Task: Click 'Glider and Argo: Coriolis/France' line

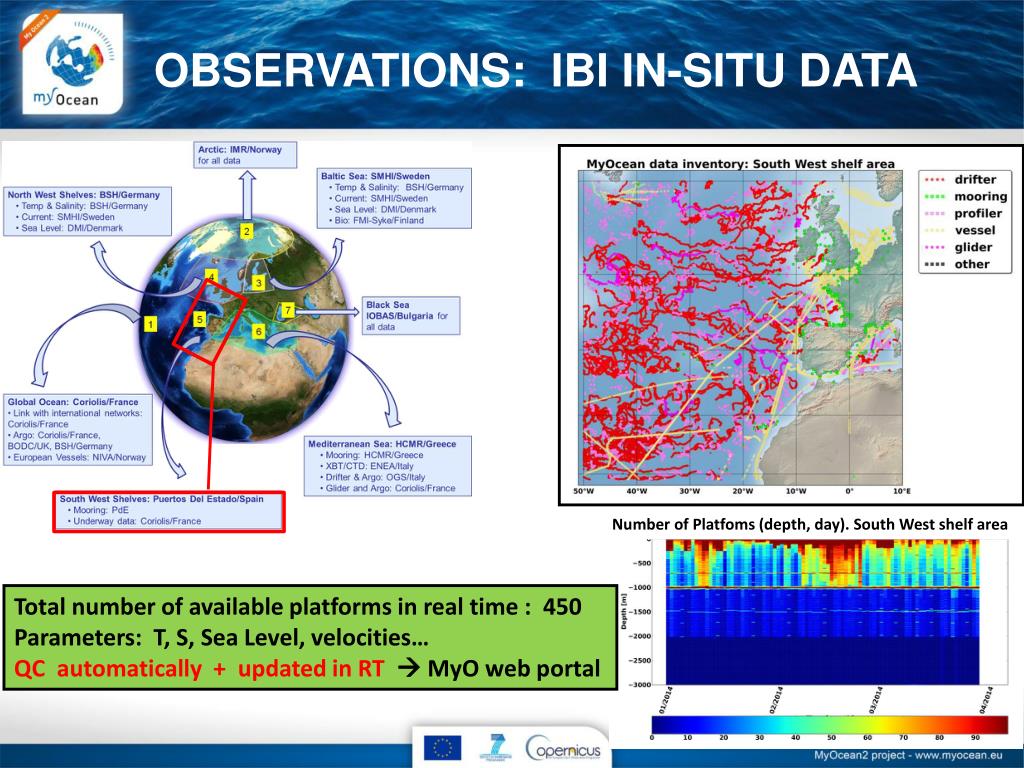Action: [387, 488]
